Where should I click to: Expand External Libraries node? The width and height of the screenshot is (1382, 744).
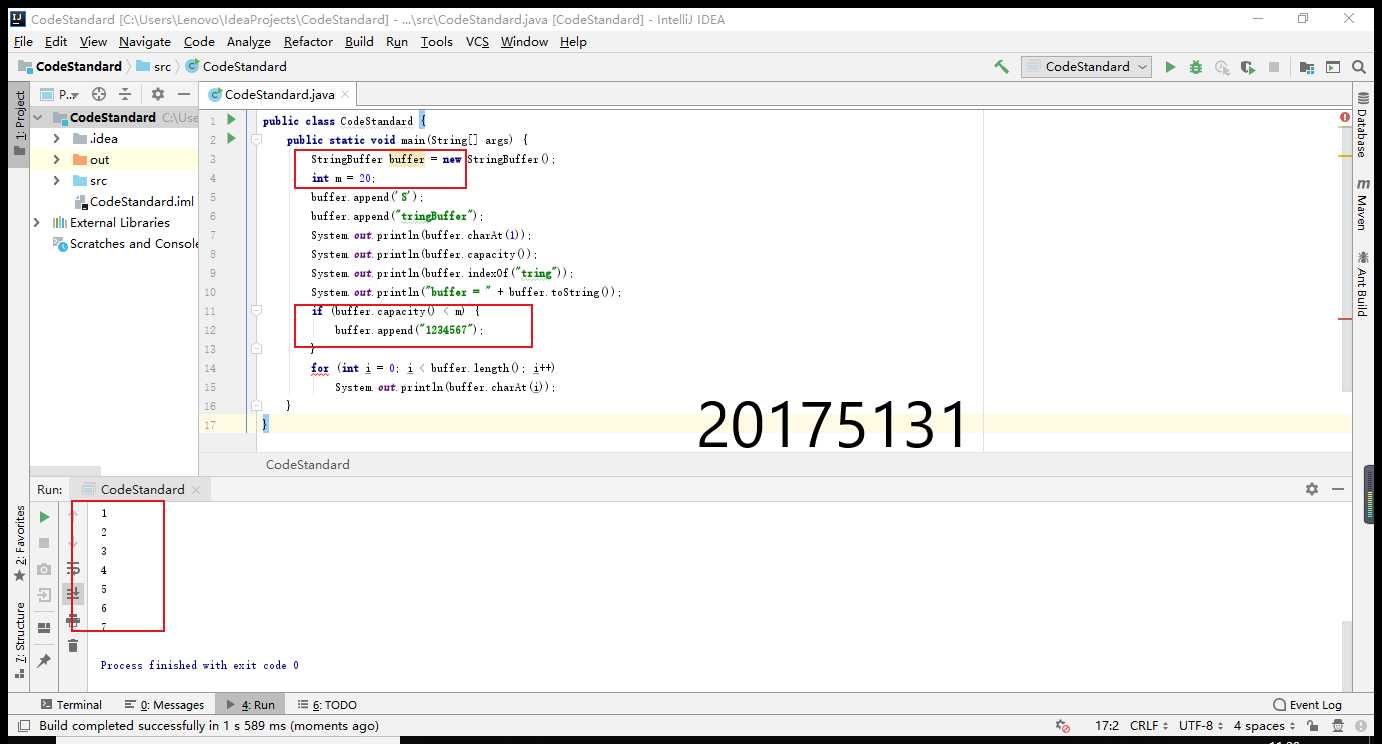pyautogui.click(x=37, y=223)
